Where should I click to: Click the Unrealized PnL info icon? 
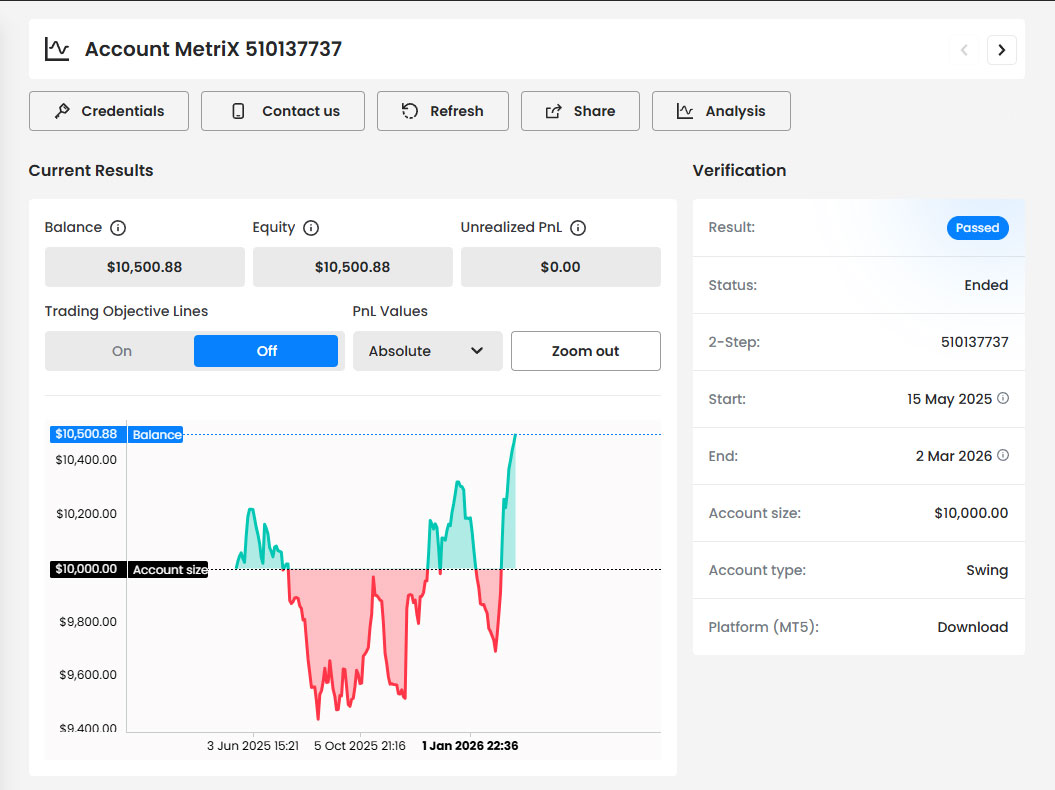578,228
